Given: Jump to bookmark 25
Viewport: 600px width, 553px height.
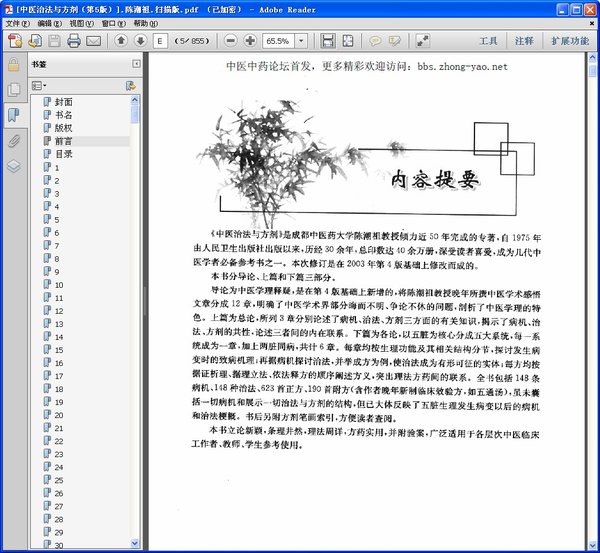Looking at the screenshot, I should coord(59,480).
